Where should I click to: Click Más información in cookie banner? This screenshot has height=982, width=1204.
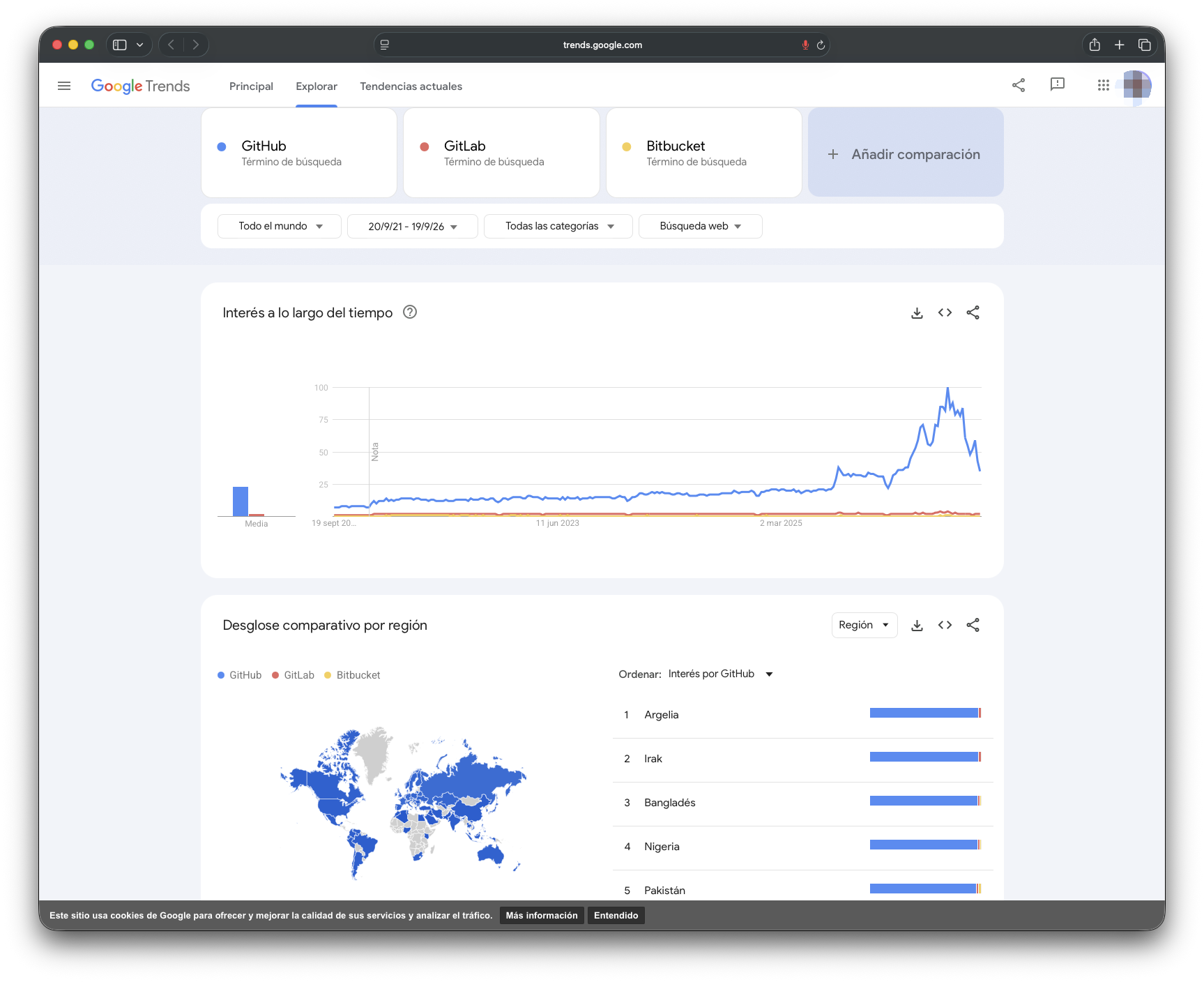pos(542,916)
